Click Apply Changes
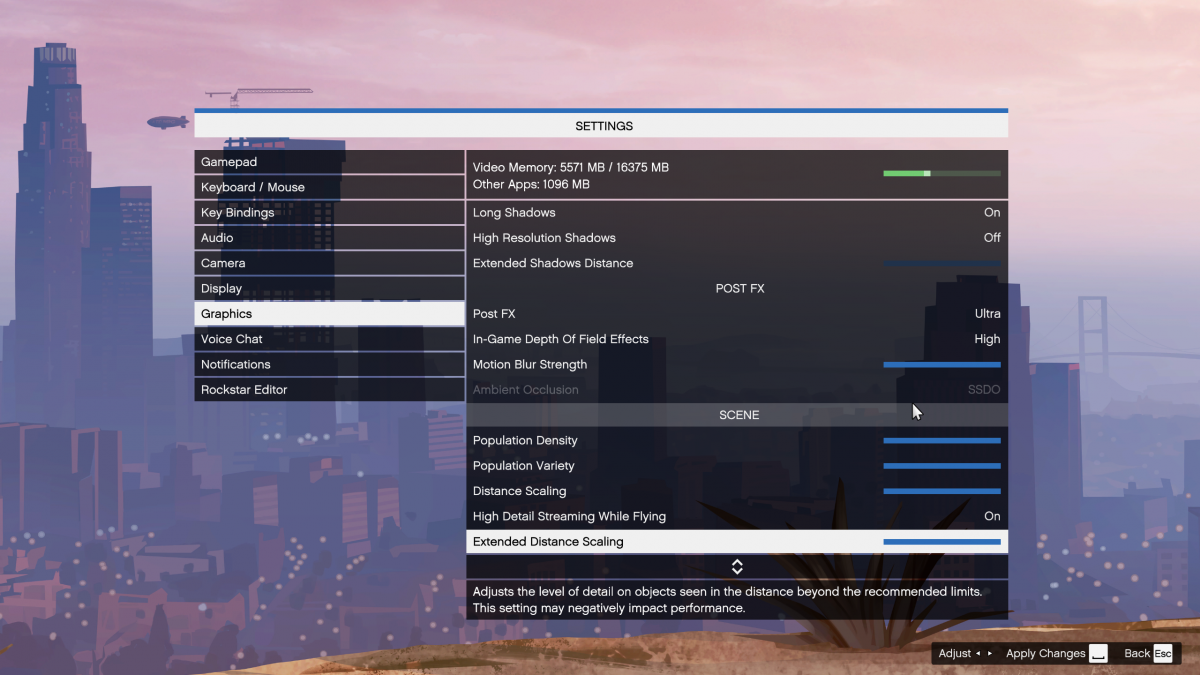Screen dimensions: 1200x675 [1046, 653]
